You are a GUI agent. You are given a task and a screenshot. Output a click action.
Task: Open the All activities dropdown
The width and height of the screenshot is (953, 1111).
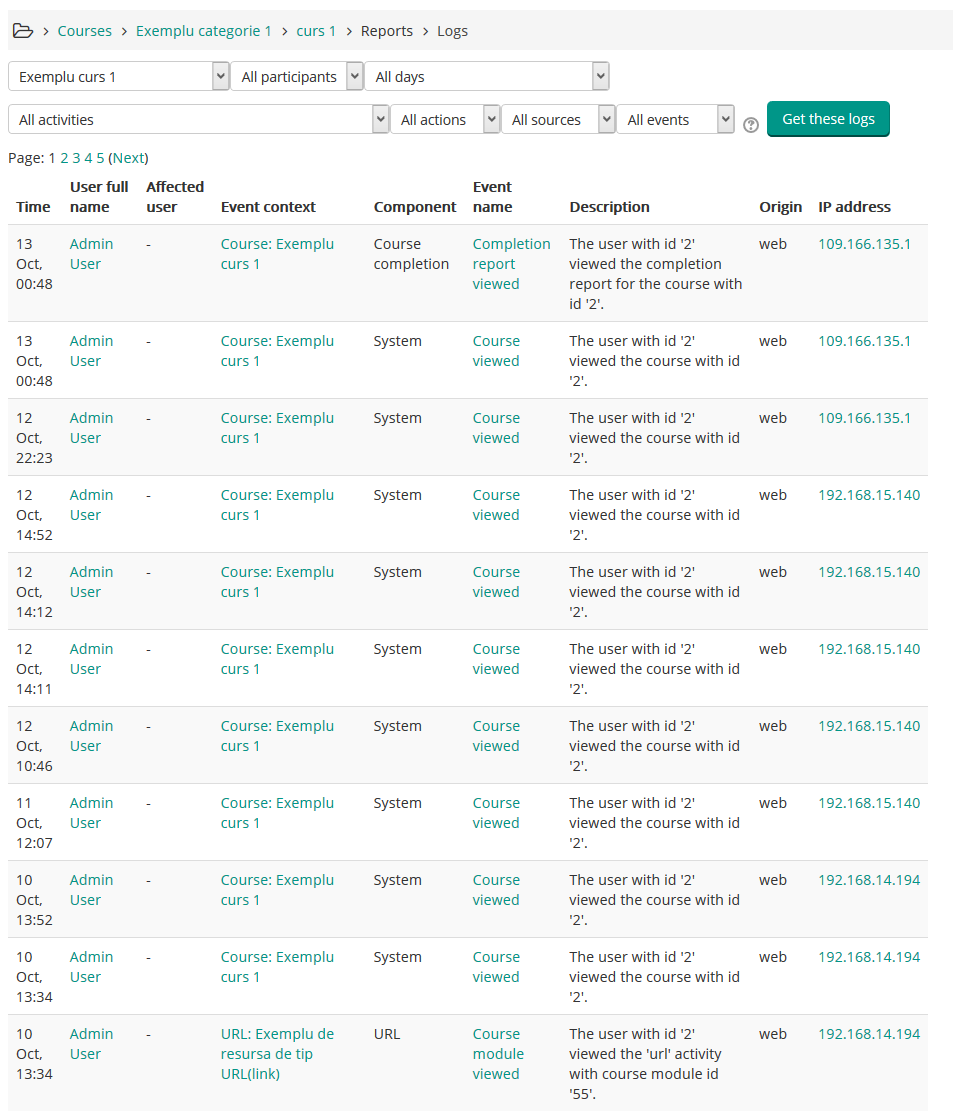click(197, 119)
